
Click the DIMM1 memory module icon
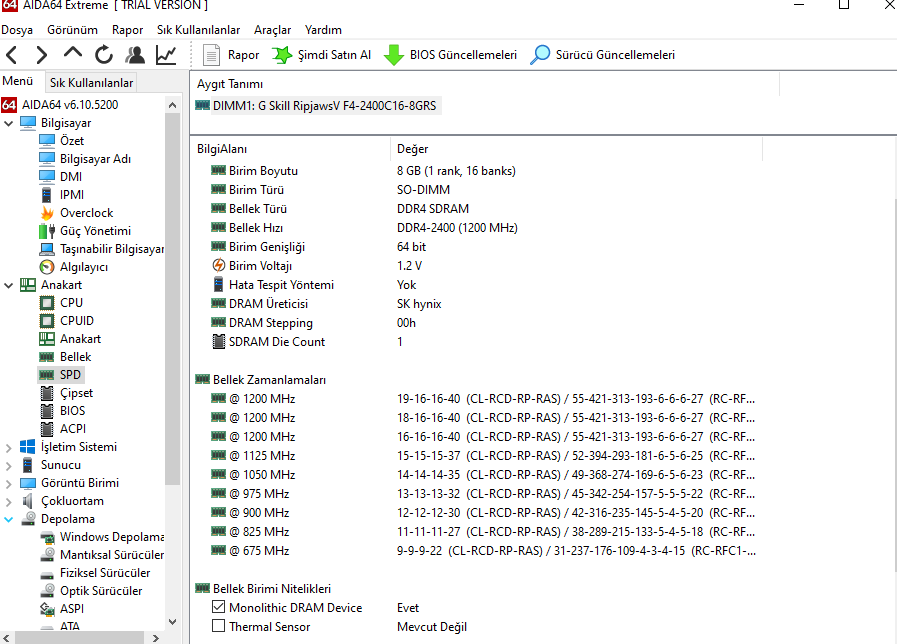[203, 105]
